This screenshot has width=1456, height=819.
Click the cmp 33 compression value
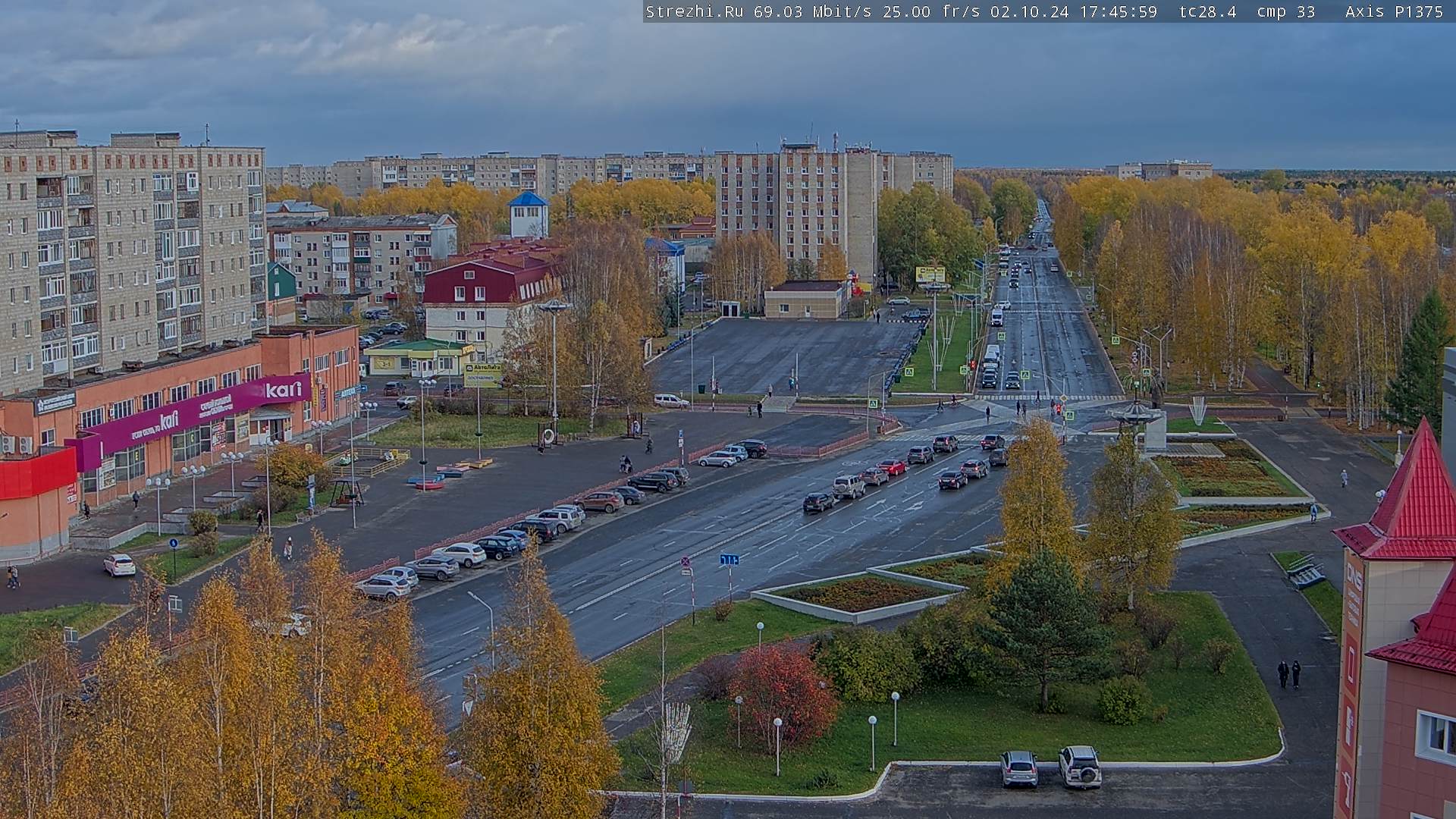point(1285,11)
